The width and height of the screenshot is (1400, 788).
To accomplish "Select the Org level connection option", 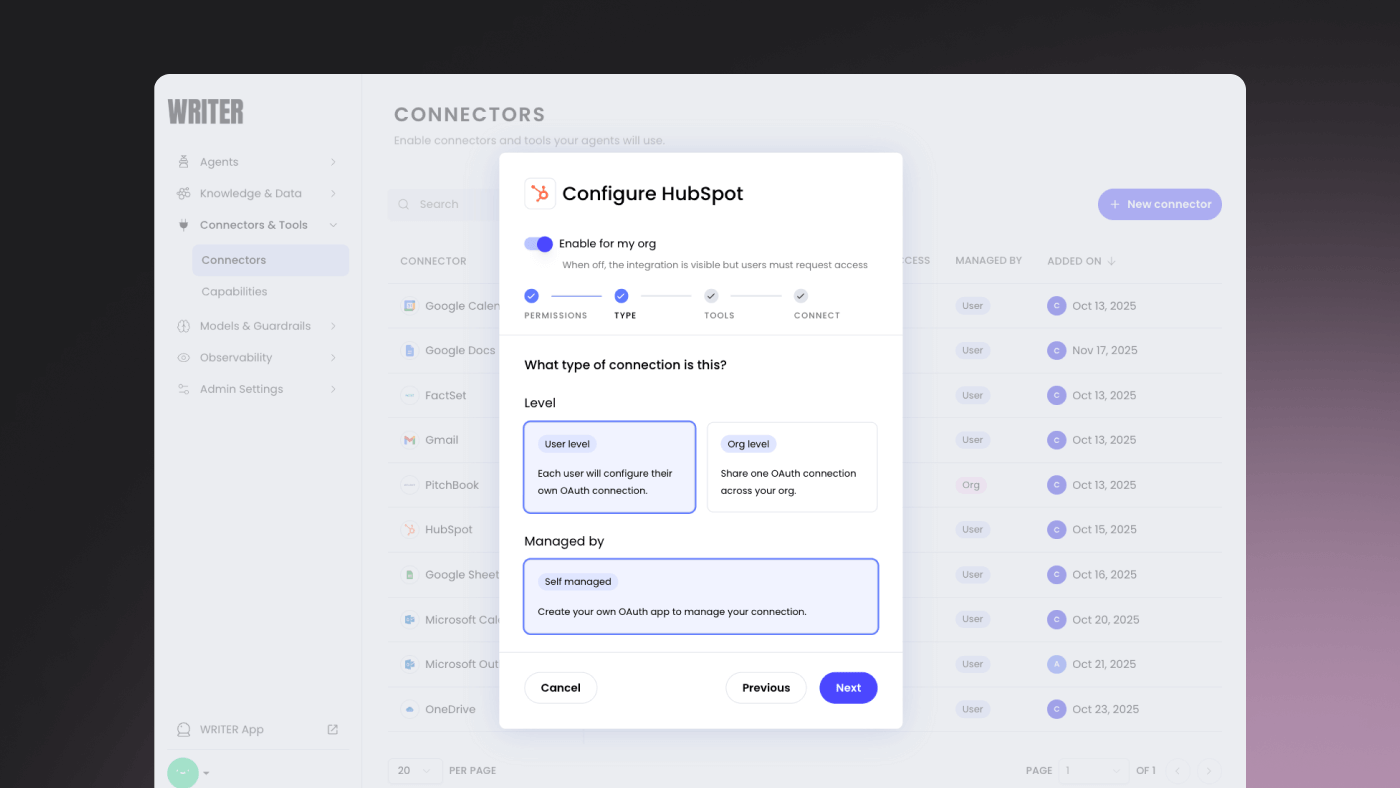I will (791, 467).
